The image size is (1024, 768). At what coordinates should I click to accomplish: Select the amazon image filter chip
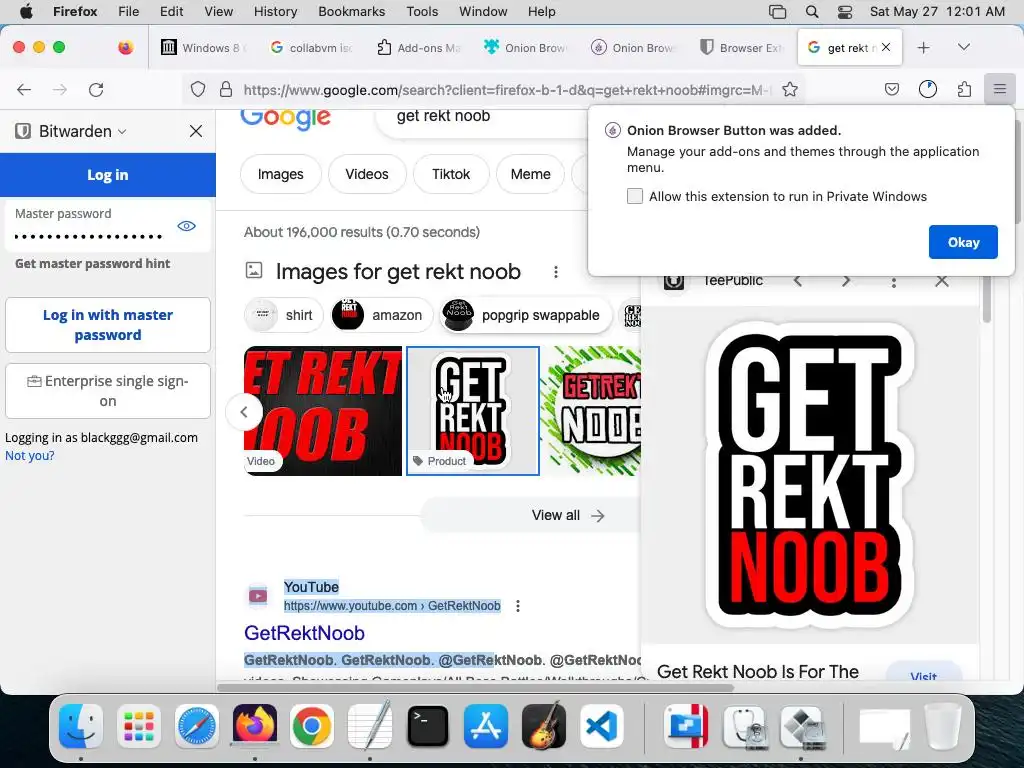click(x=381, y=315)
